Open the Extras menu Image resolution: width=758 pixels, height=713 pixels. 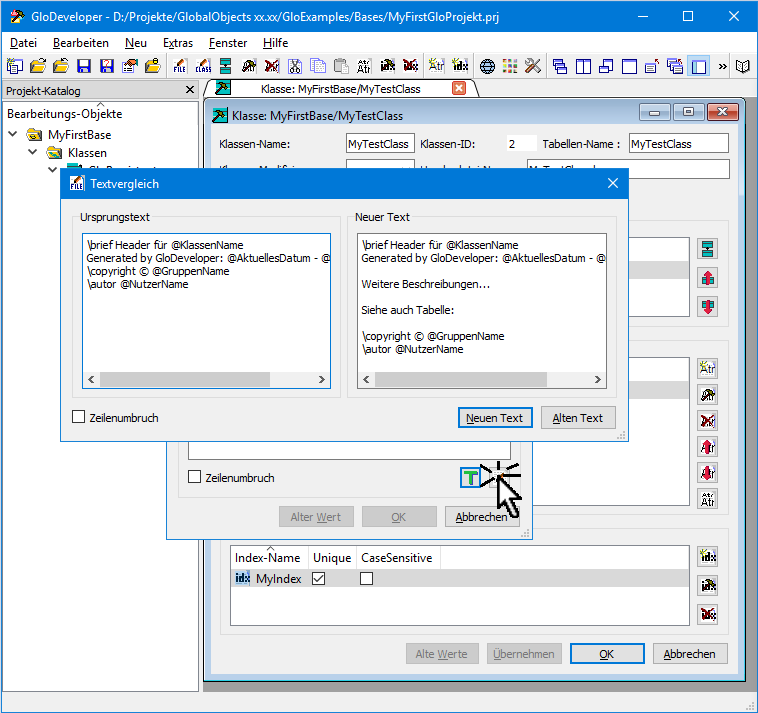tap(178, 43)
